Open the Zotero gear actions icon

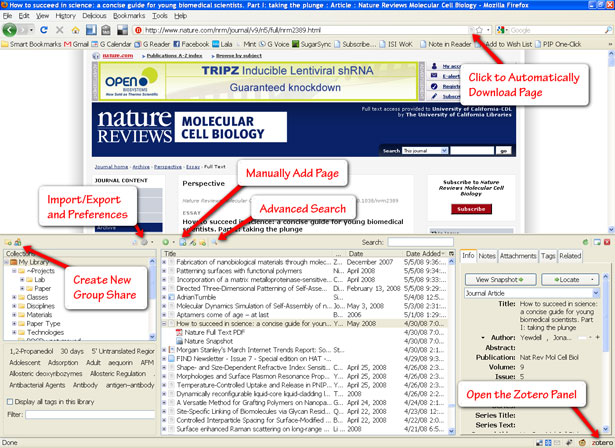pos(144,242)
